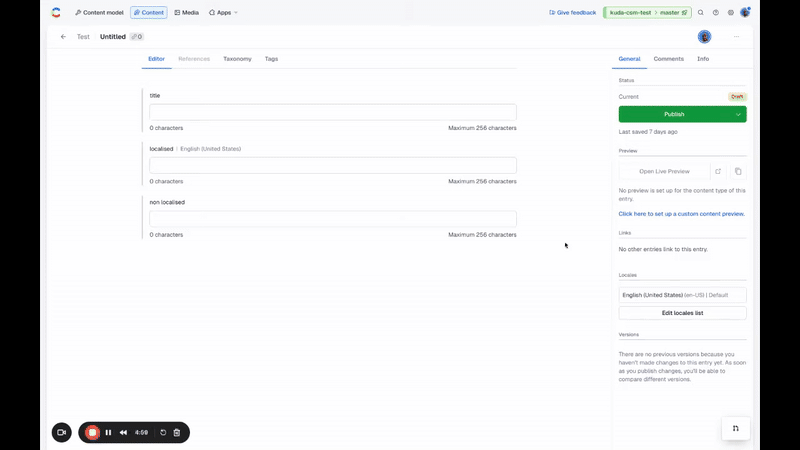
Task: Open the Content model section
Action: [99, 13]
